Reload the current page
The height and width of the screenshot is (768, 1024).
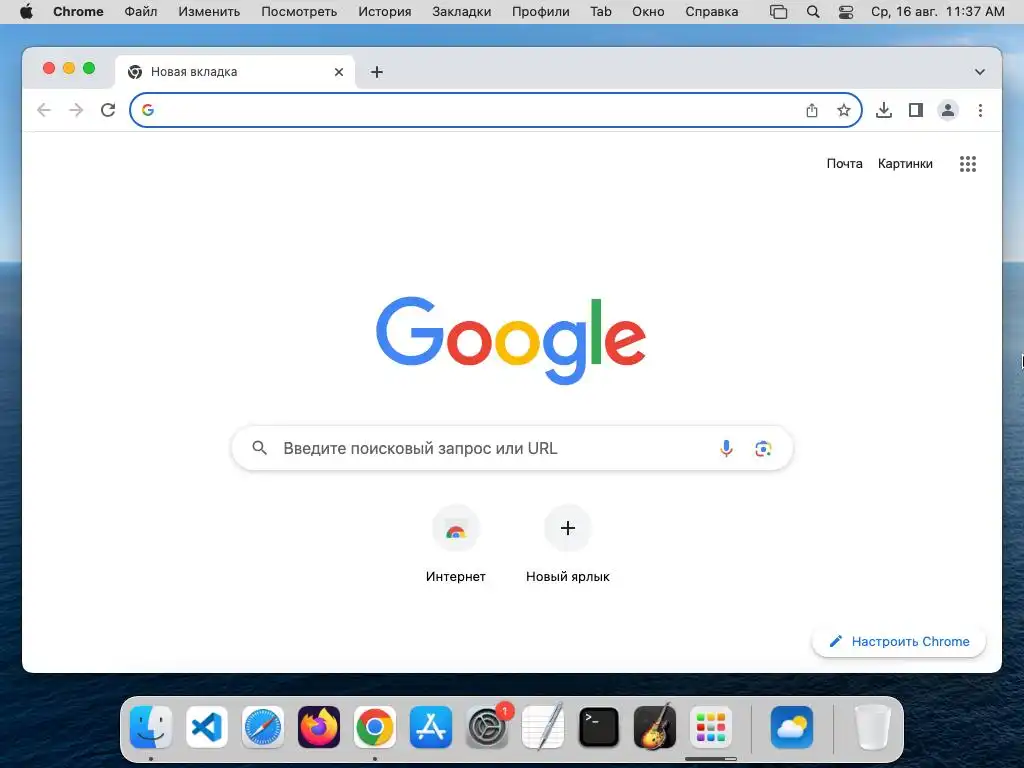pyautogui.click(x=108, y=110)
